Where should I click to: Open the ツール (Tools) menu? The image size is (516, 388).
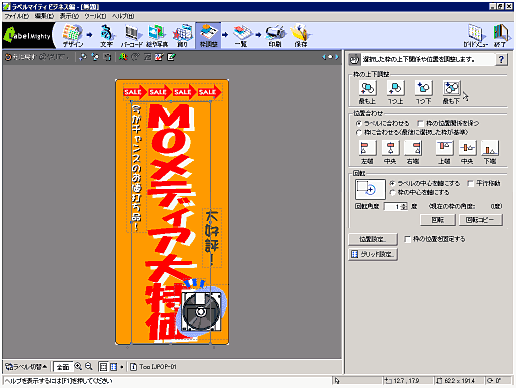pyautogui.click(x=95, y=16)
